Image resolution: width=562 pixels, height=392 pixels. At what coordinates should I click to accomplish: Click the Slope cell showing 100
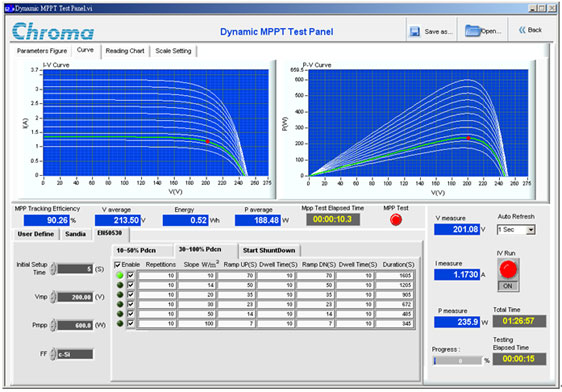pyautogui.click(x=197, y=324)
